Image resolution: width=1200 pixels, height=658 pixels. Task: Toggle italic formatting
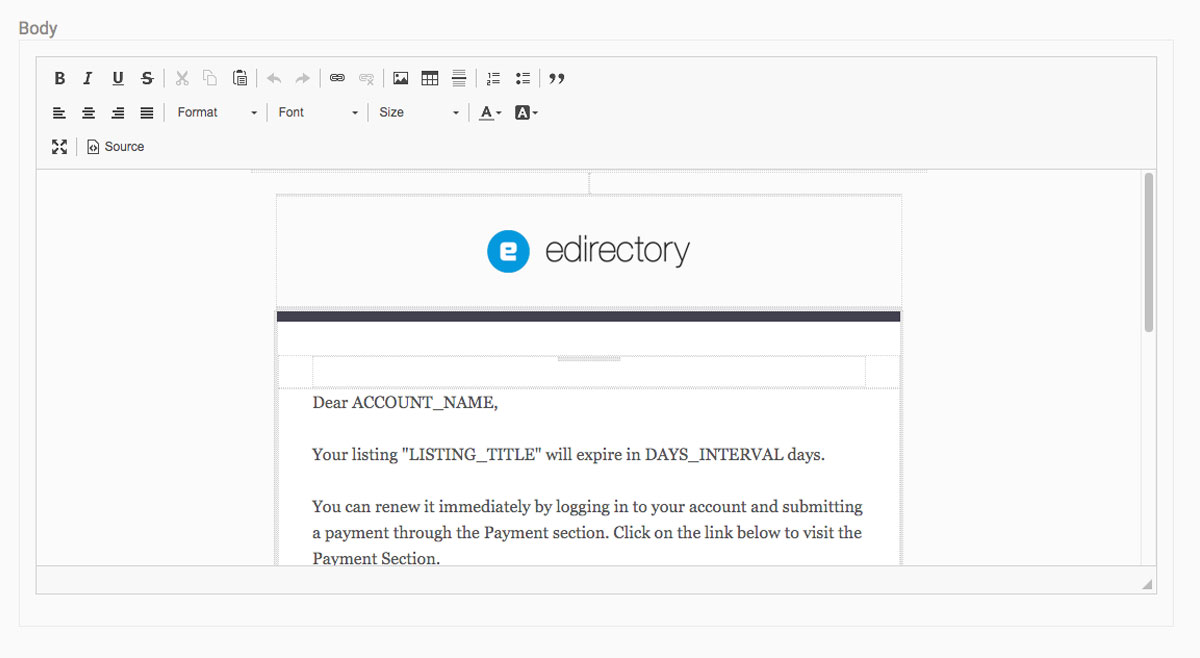(x=88, y=78)
